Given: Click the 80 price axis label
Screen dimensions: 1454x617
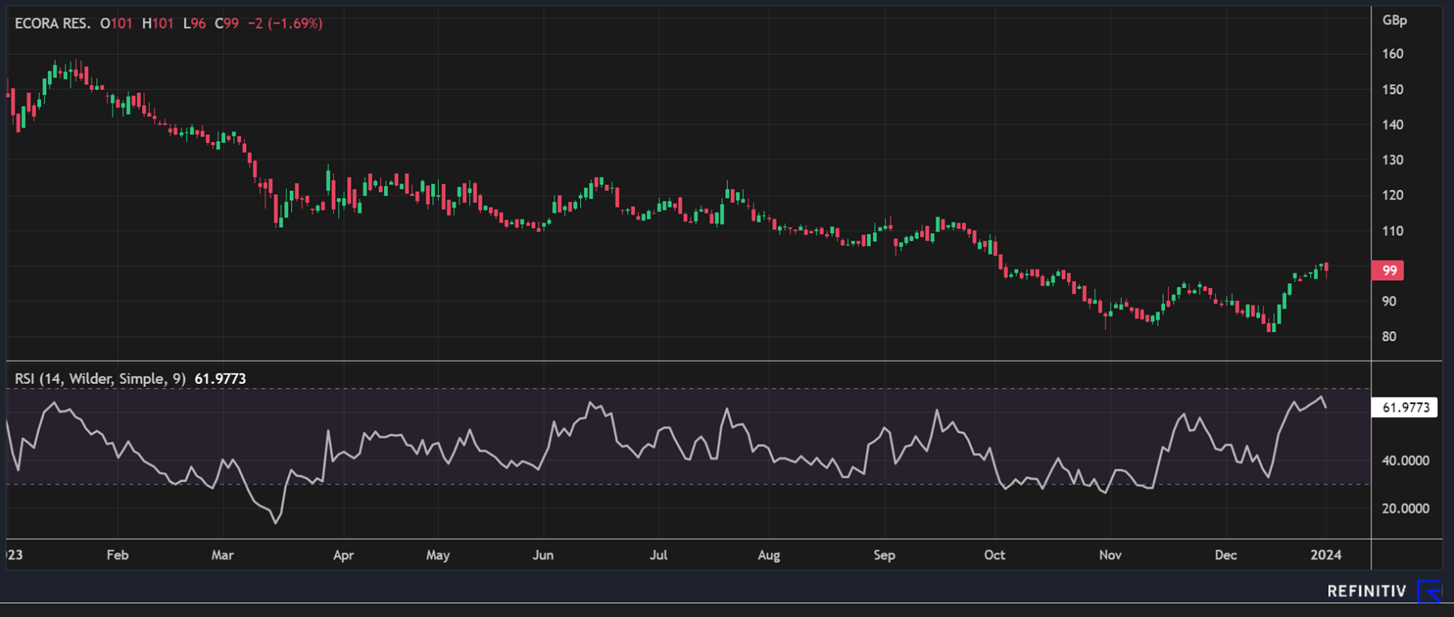Looking at the screenshot, I should pyautogui.click(x=1390, y=336).
